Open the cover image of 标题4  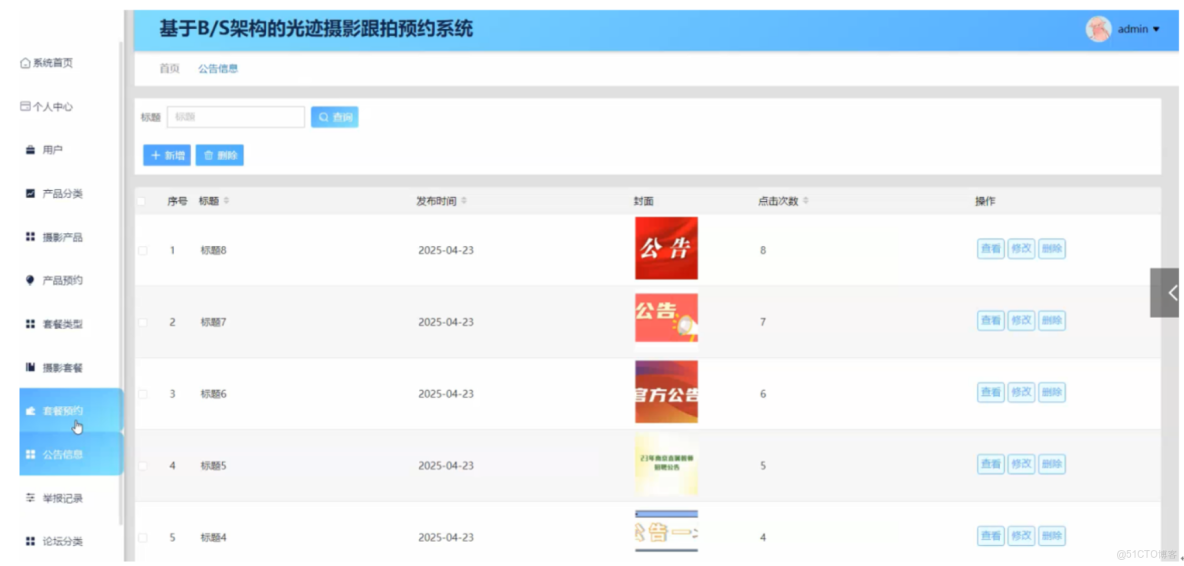[666, 531]
